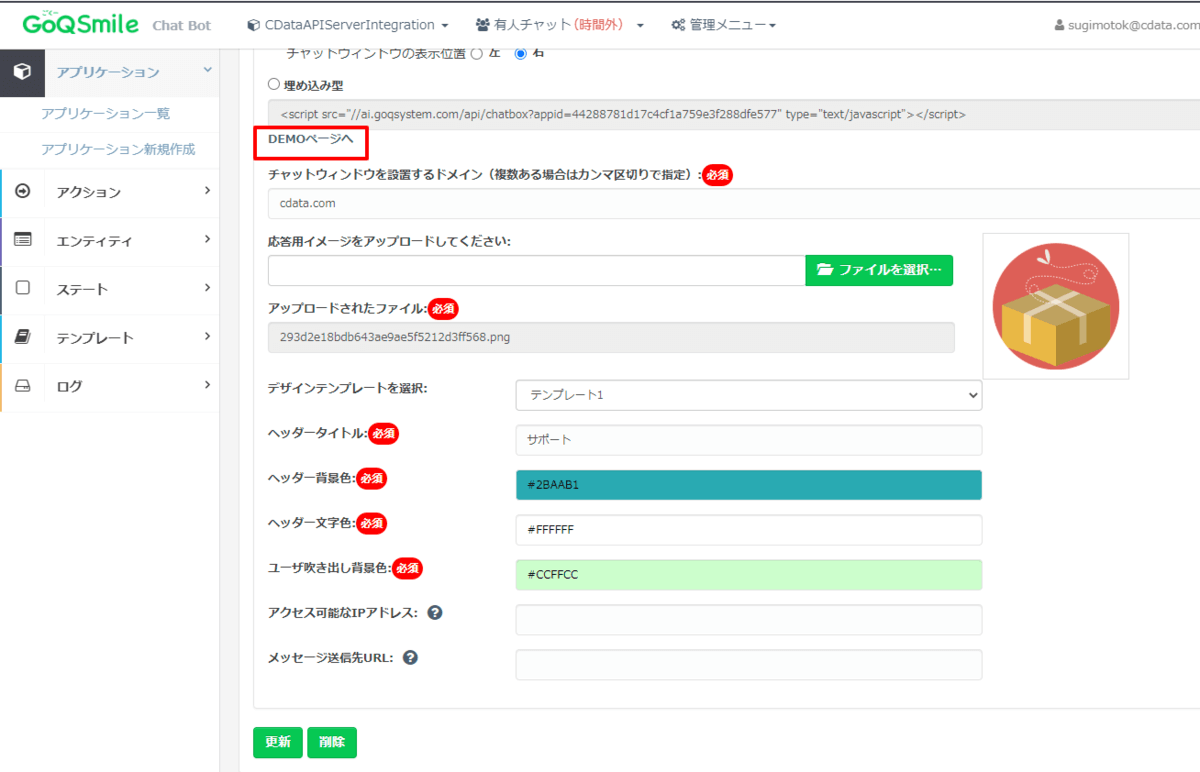Click the green 更新 button
This screenshot has height=772, width=1200.
click(278, 742)
